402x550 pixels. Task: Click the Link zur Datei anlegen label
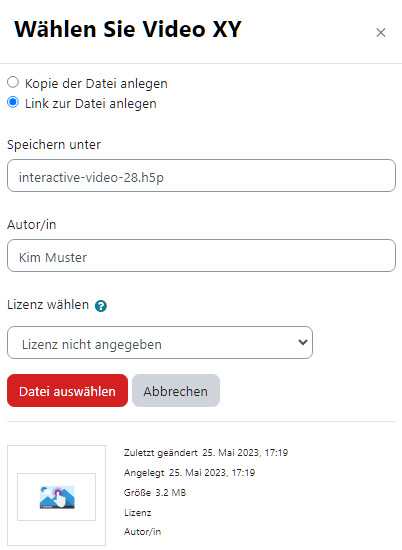click(91, 104)
